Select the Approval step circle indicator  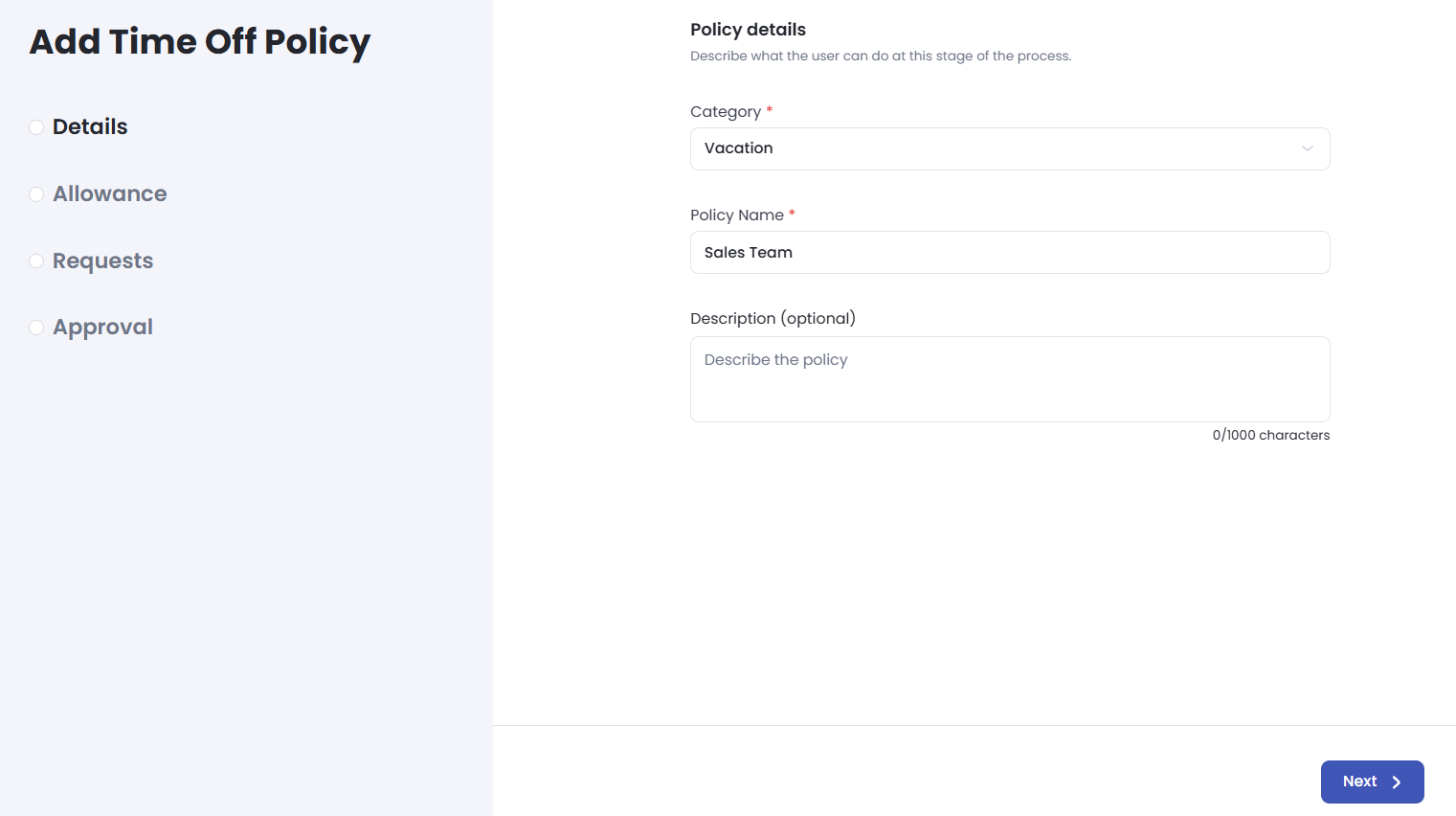(36, 328)
